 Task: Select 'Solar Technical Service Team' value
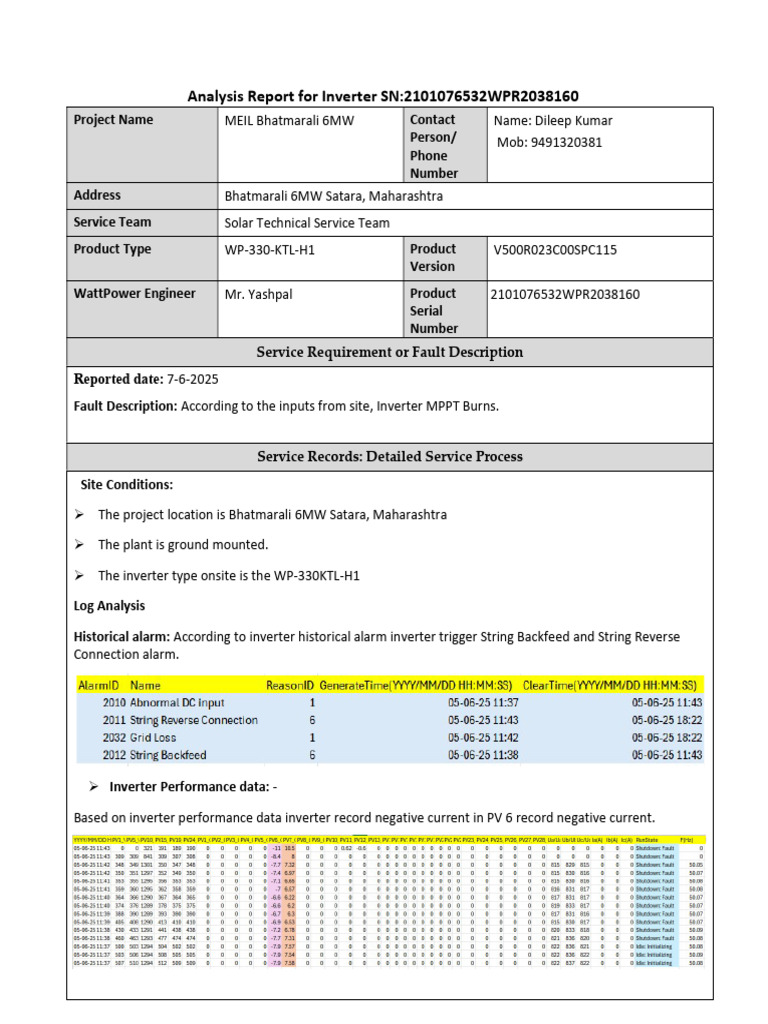[307, 223]
